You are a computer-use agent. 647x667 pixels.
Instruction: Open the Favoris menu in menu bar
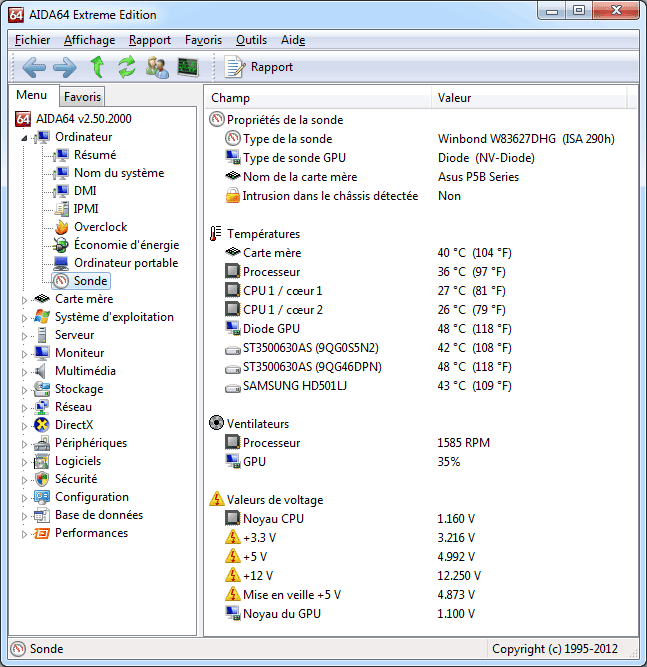coord(203,40)
